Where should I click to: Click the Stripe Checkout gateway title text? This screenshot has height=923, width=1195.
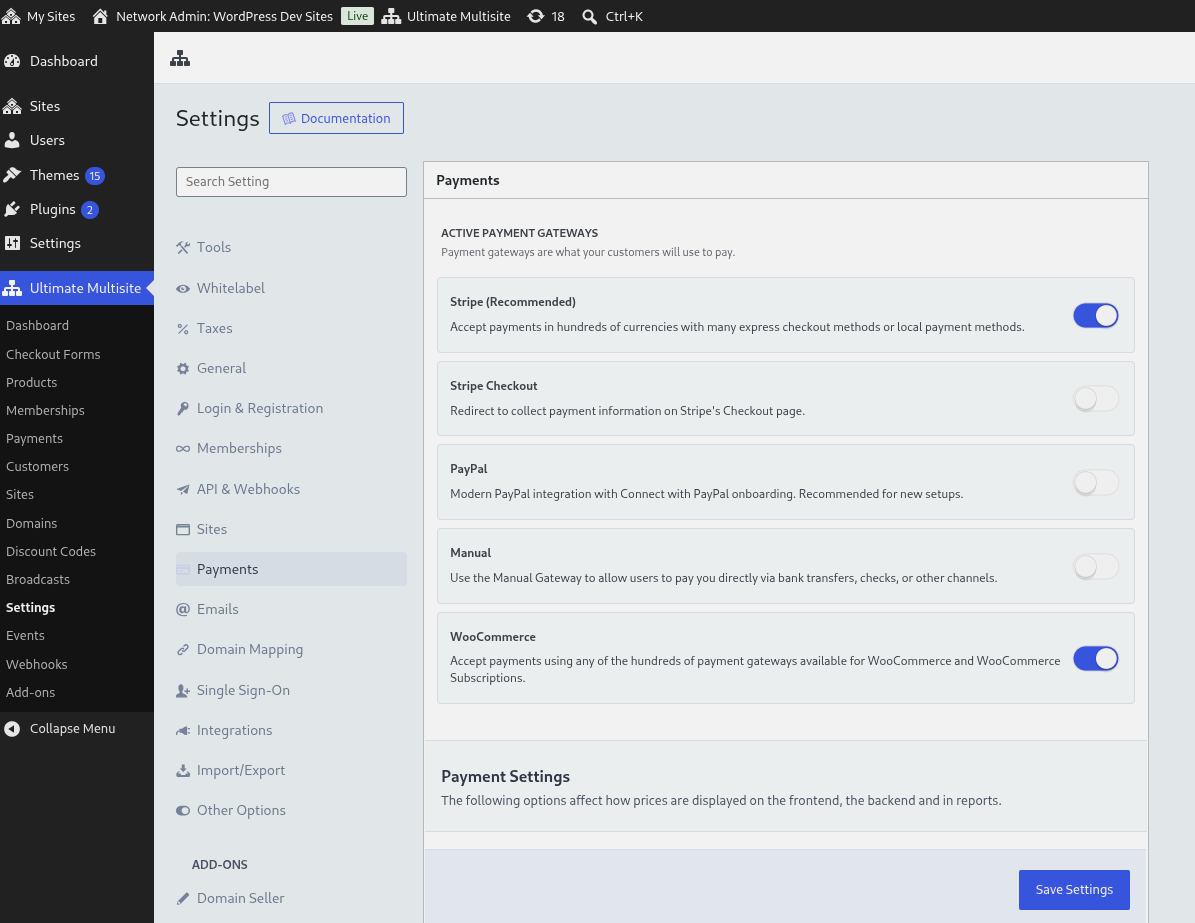click(x=493, y=386)
